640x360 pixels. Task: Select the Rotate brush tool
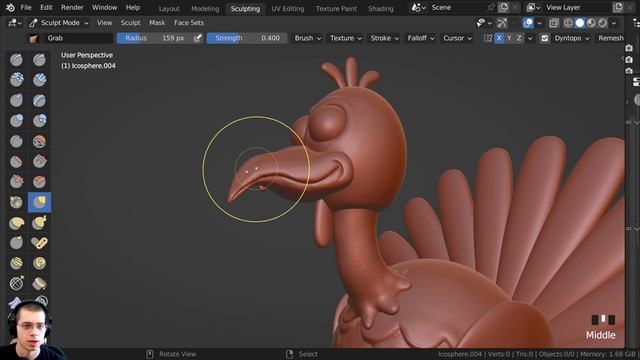coord(39,263)
